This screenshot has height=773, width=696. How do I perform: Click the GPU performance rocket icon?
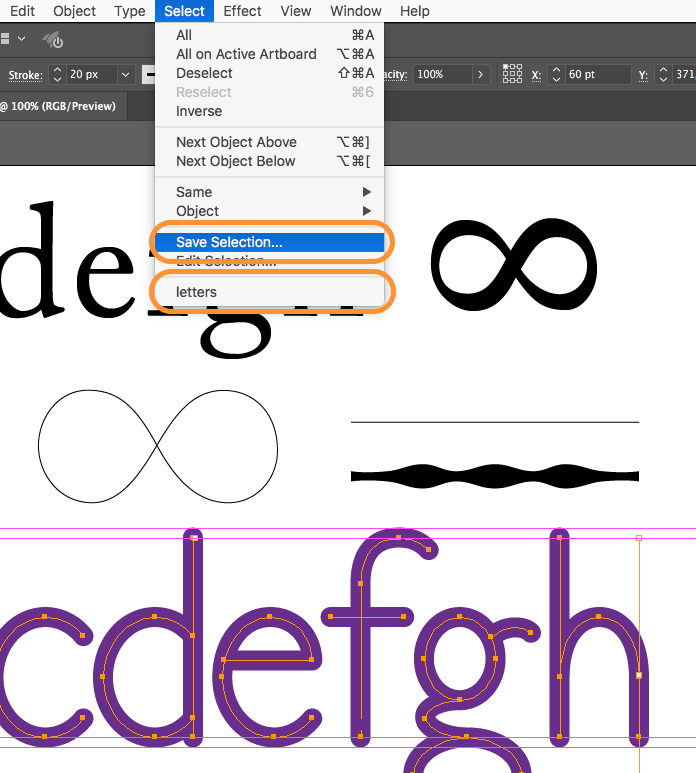point(52,40)
